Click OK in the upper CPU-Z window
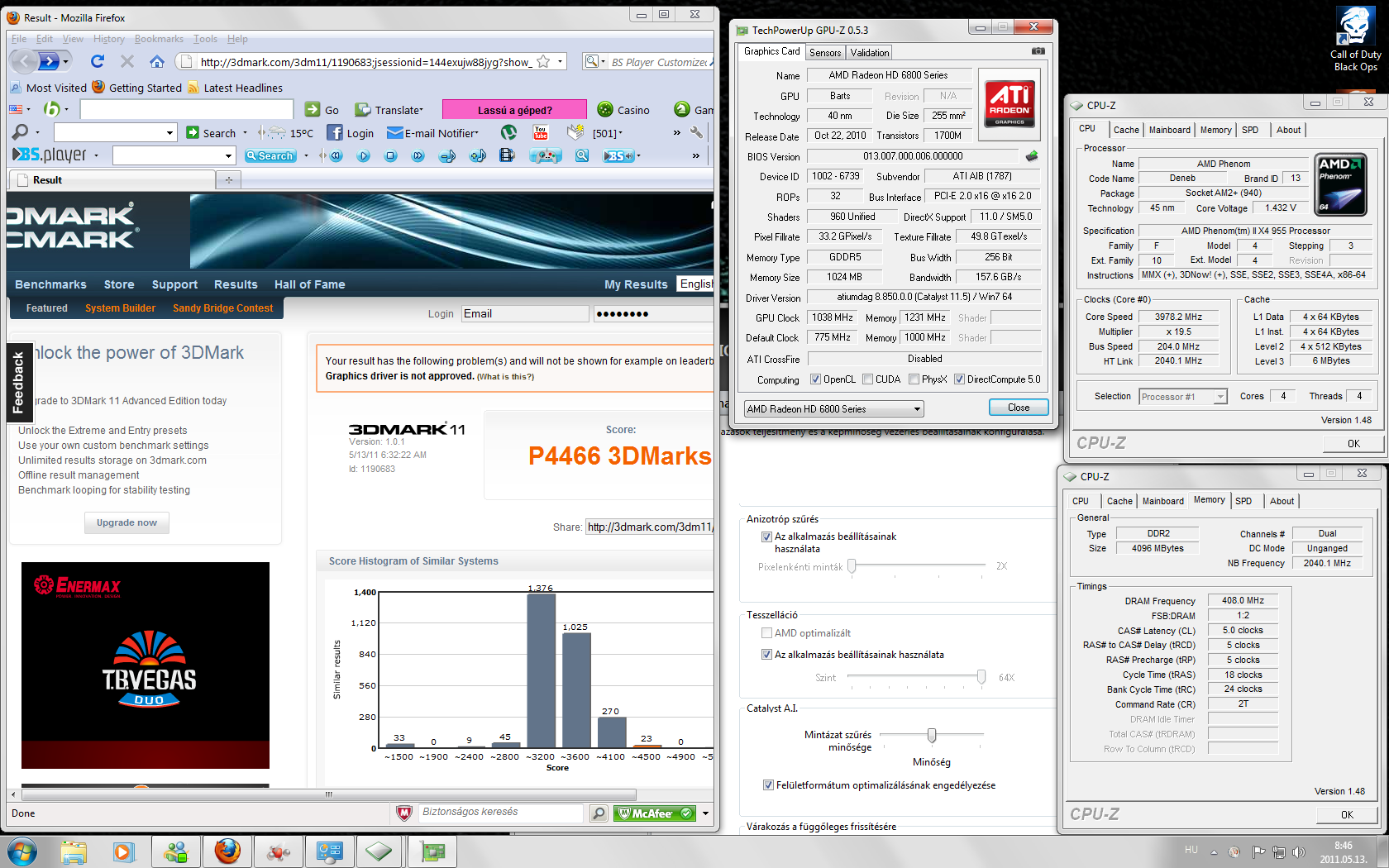The image size is (1389, 868). (x=1353, y=443)
